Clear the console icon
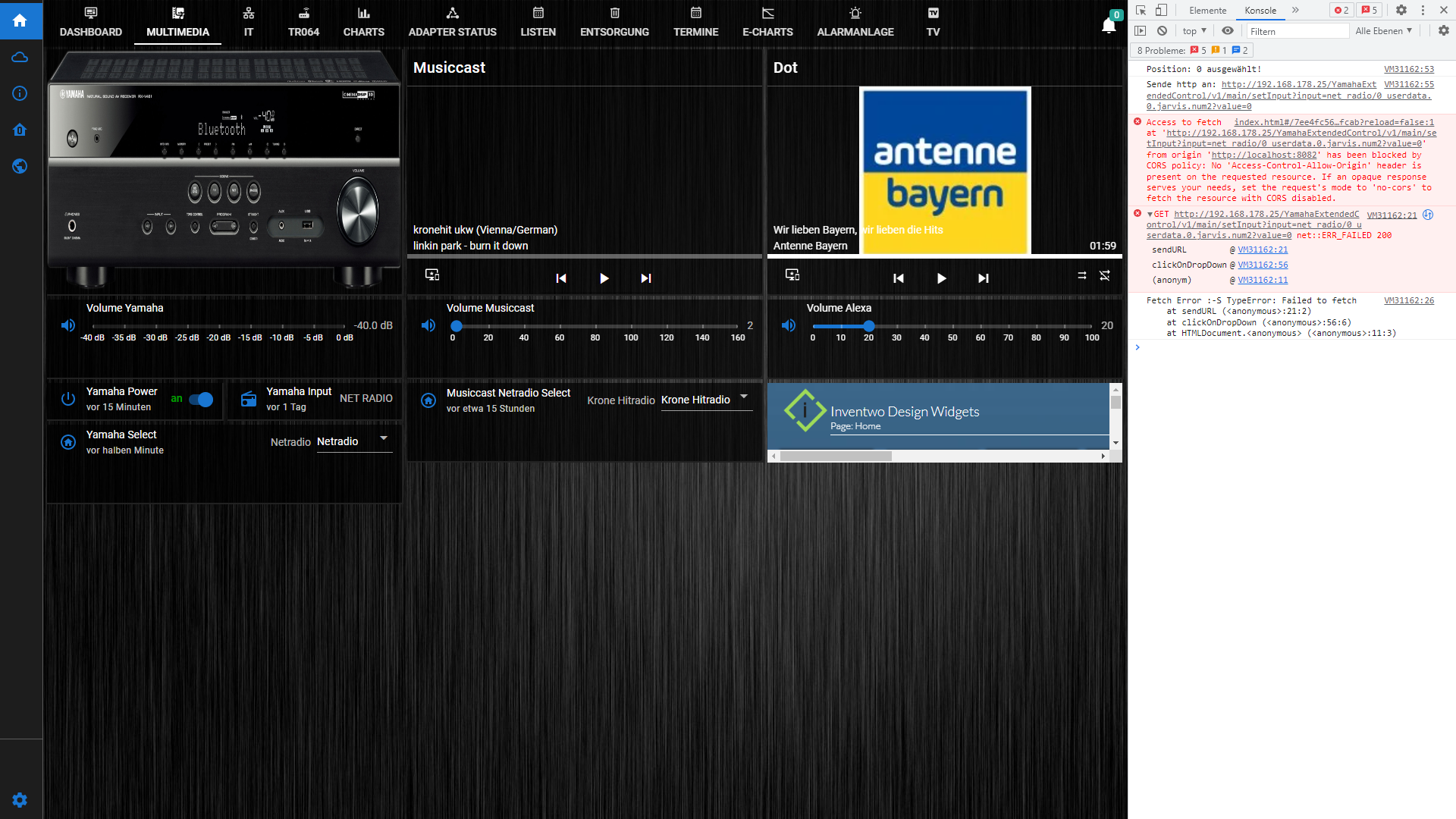1456x819 pixels. (1162, 31)
